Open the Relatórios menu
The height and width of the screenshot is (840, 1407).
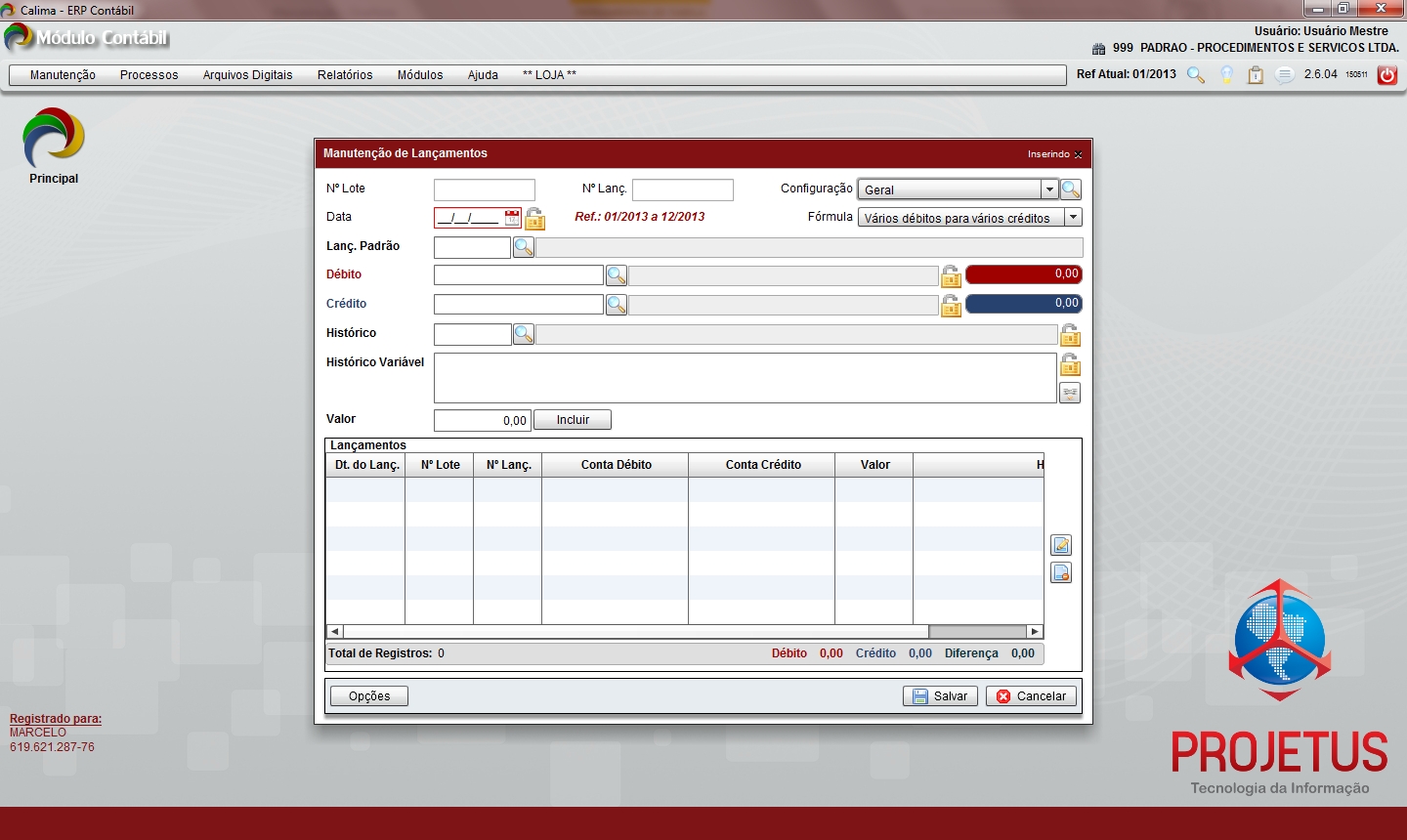(345, 75)
